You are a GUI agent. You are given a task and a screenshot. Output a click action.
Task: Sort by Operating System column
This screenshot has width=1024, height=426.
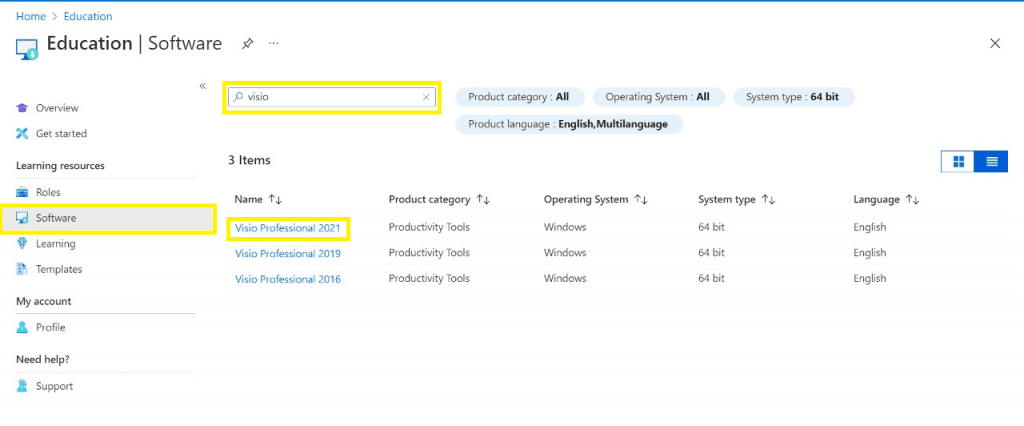641,200
